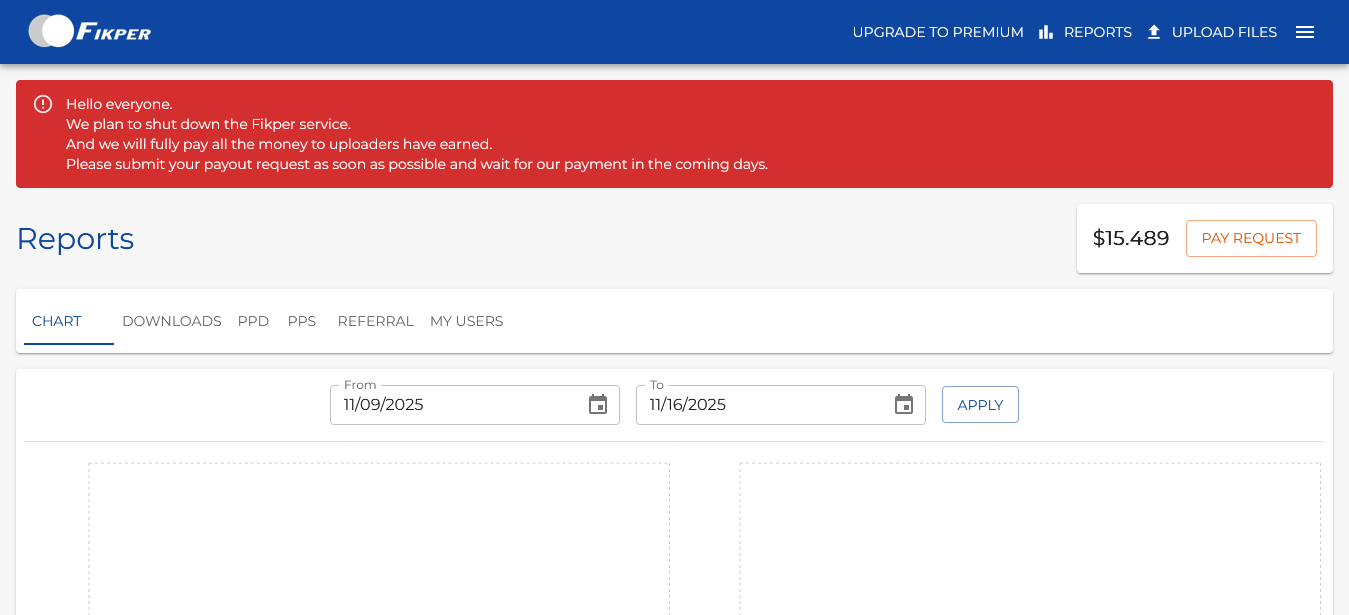The height and width of the screenshot is (615, 1349).
Task: Open the PPD tab
Action: pos(253,321)
